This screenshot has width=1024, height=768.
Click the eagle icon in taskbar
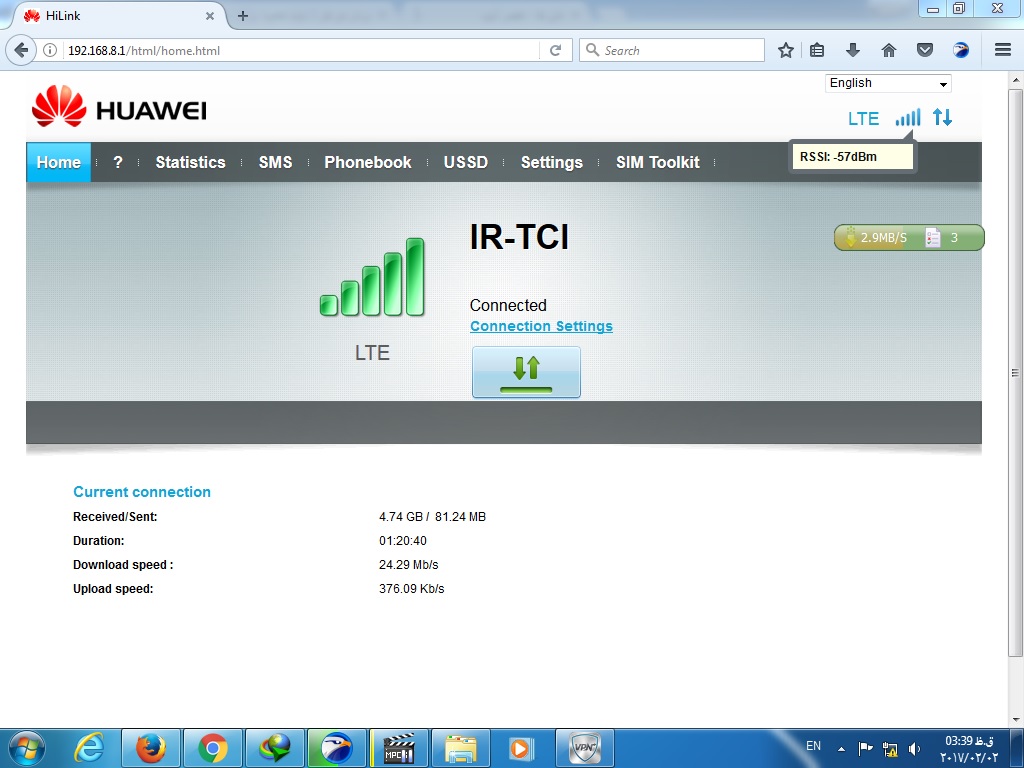(336, 748)
